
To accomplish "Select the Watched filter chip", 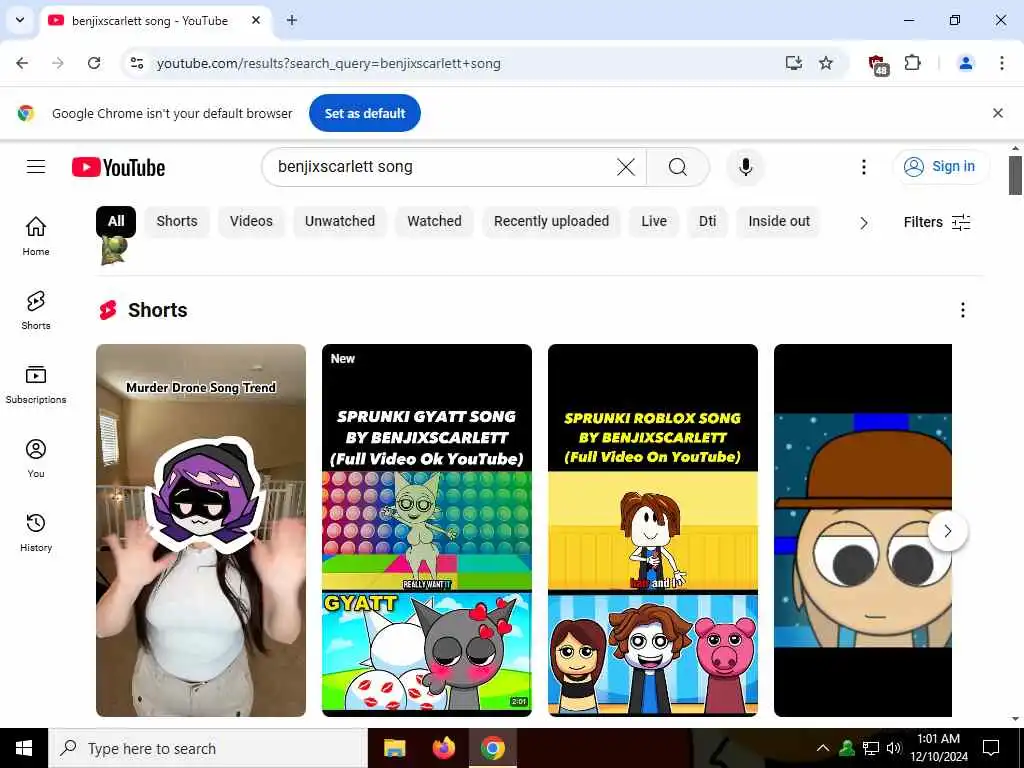I will [434, 221].
